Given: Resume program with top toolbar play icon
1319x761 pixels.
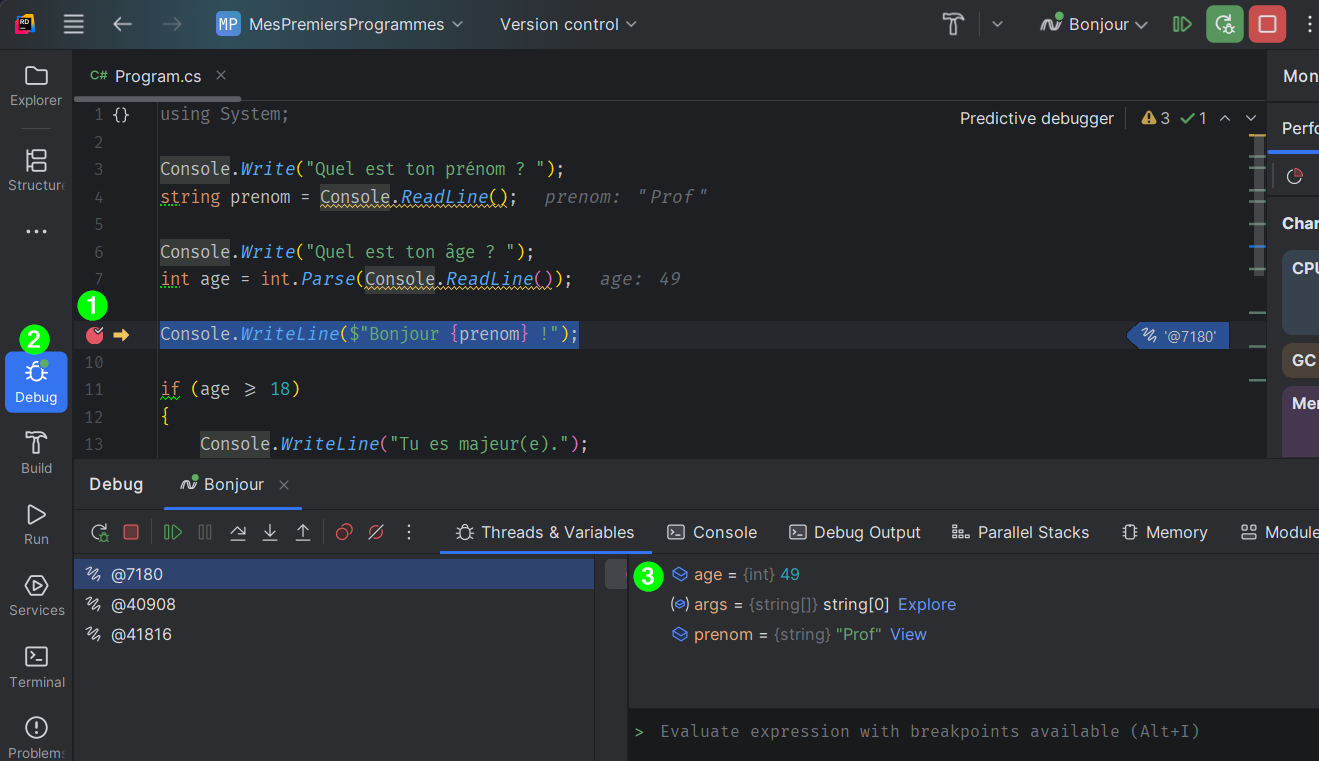Looking at the screenshot, I should point(1183,24).
